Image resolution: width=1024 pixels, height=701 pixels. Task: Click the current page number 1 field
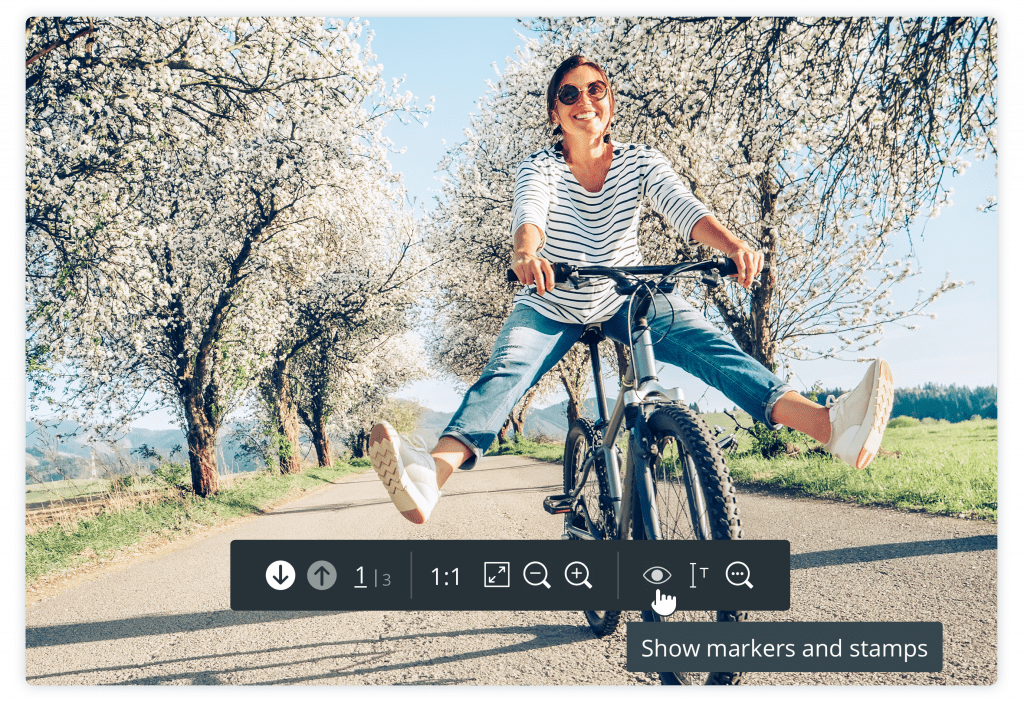360,577
